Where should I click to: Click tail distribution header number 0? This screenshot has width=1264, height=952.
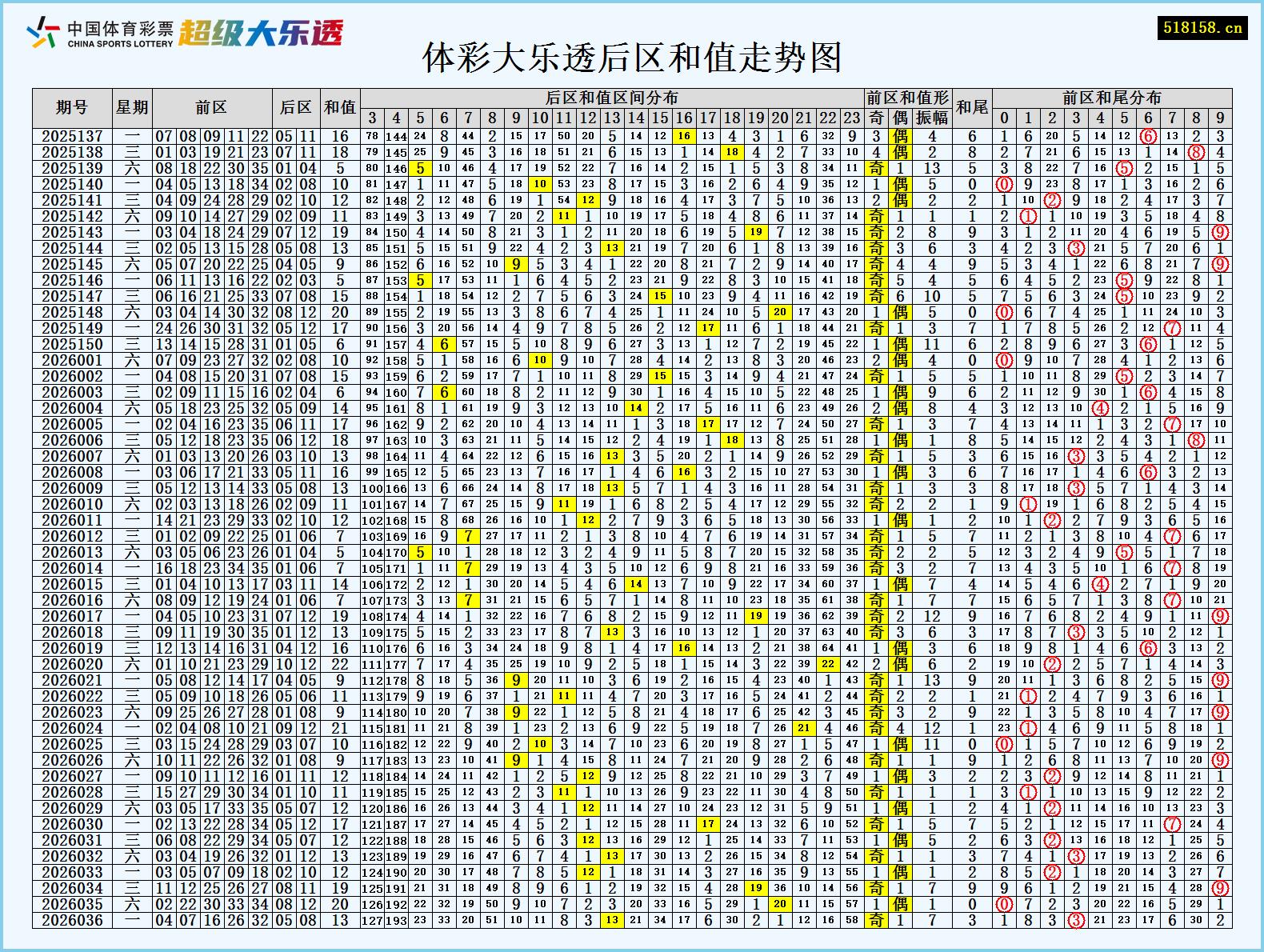tap(1004, 118)
